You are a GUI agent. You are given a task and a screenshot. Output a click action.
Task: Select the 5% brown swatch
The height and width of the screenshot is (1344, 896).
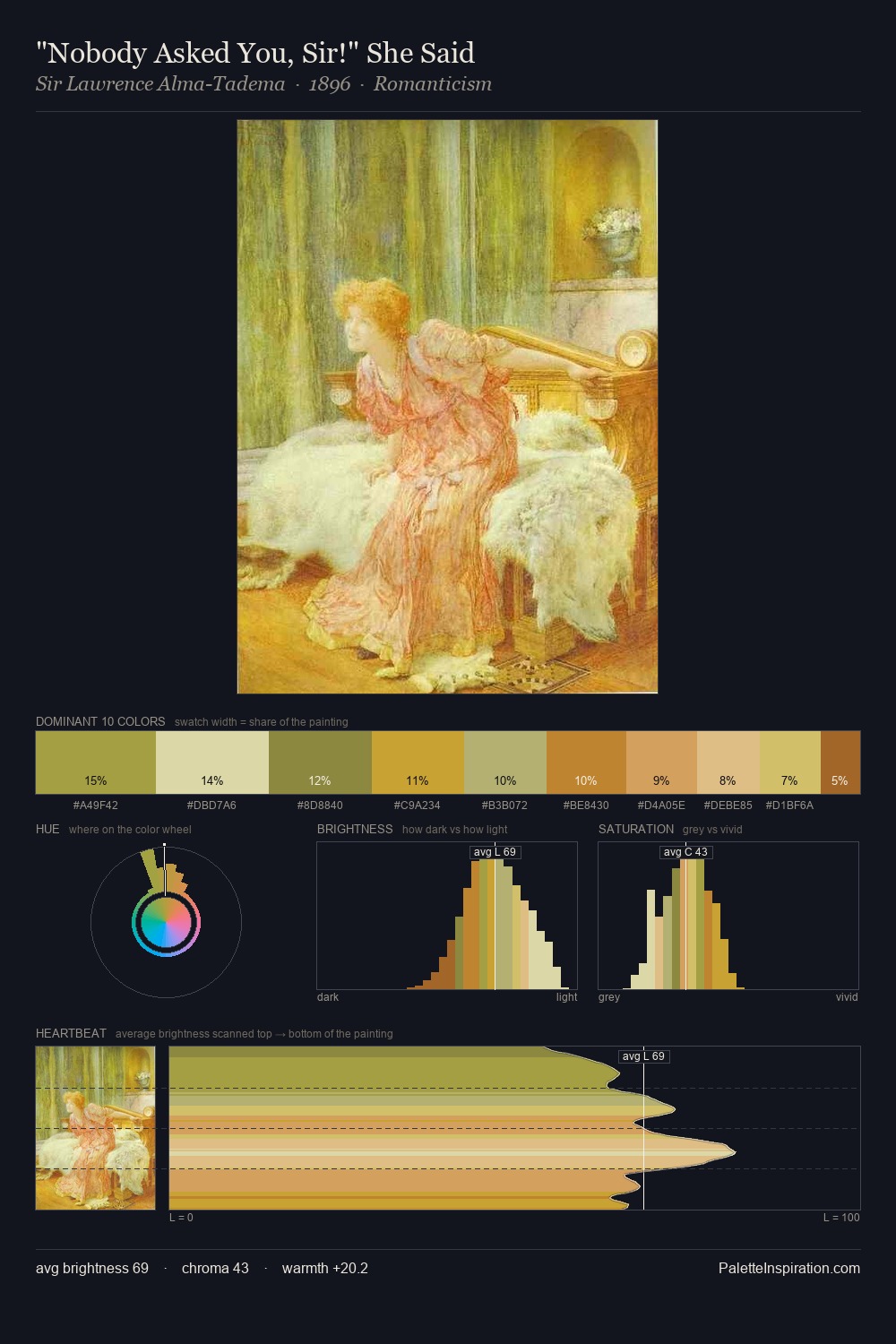(x=840, y=762)
